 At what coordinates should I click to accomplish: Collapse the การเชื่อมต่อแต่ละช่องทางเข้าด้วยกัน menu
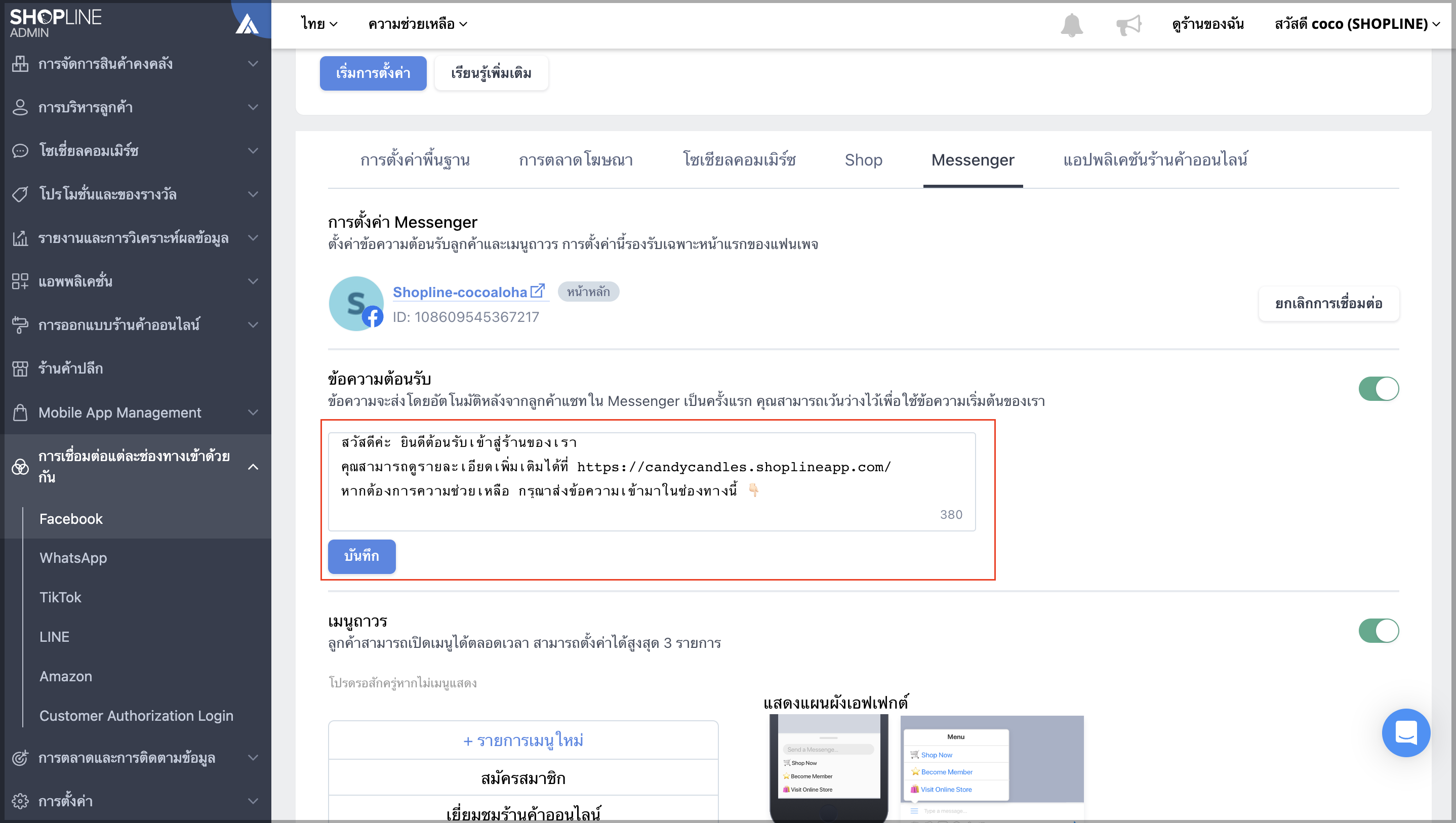[136, 467]
